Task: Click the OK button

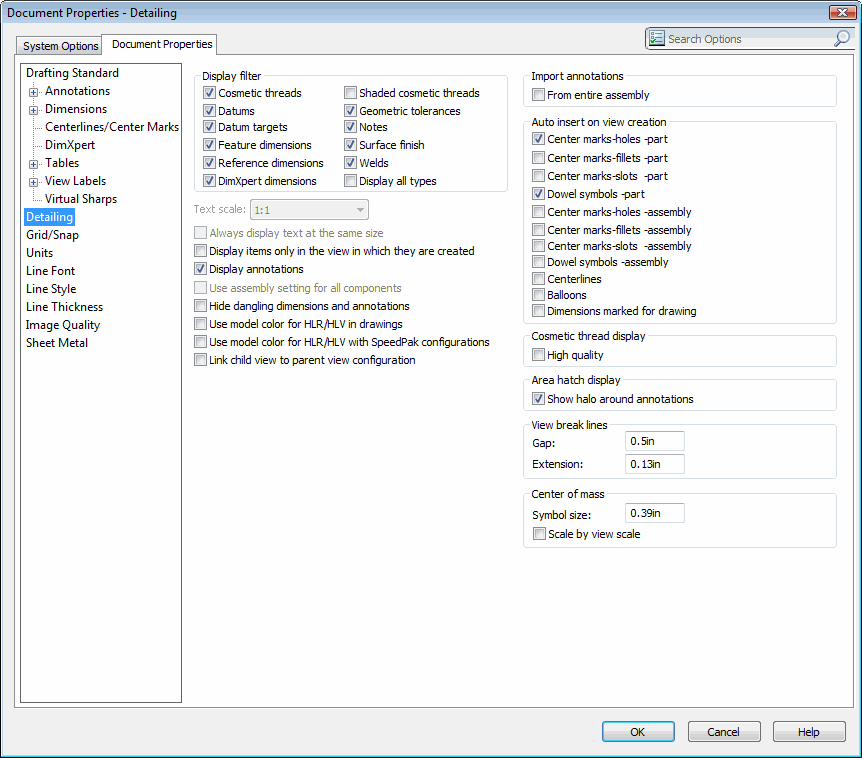Action: click(638, 732)
